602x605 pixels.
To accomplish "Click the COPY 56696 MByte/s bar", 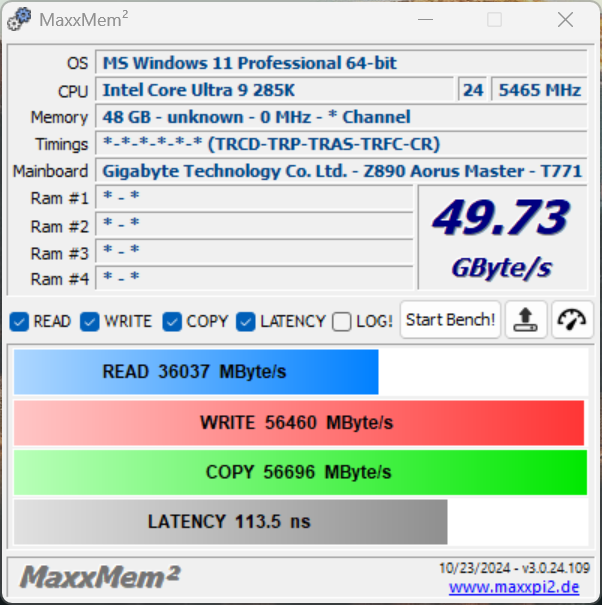I will pyautogui.click(x=300, y=472).
